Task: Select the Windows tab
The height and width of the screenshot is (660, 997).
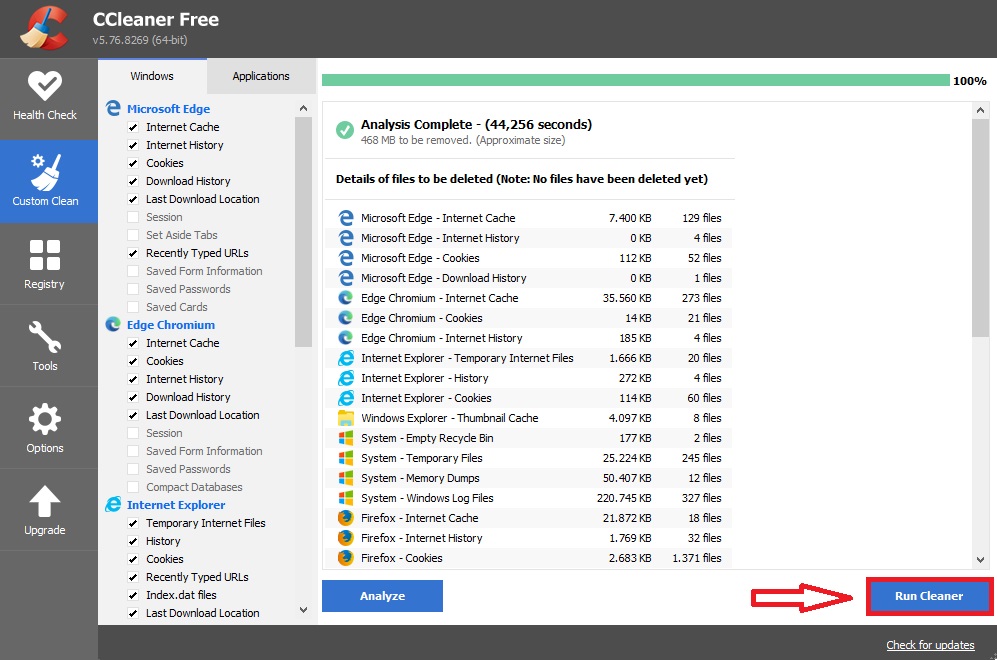Action: click(151, 75)
